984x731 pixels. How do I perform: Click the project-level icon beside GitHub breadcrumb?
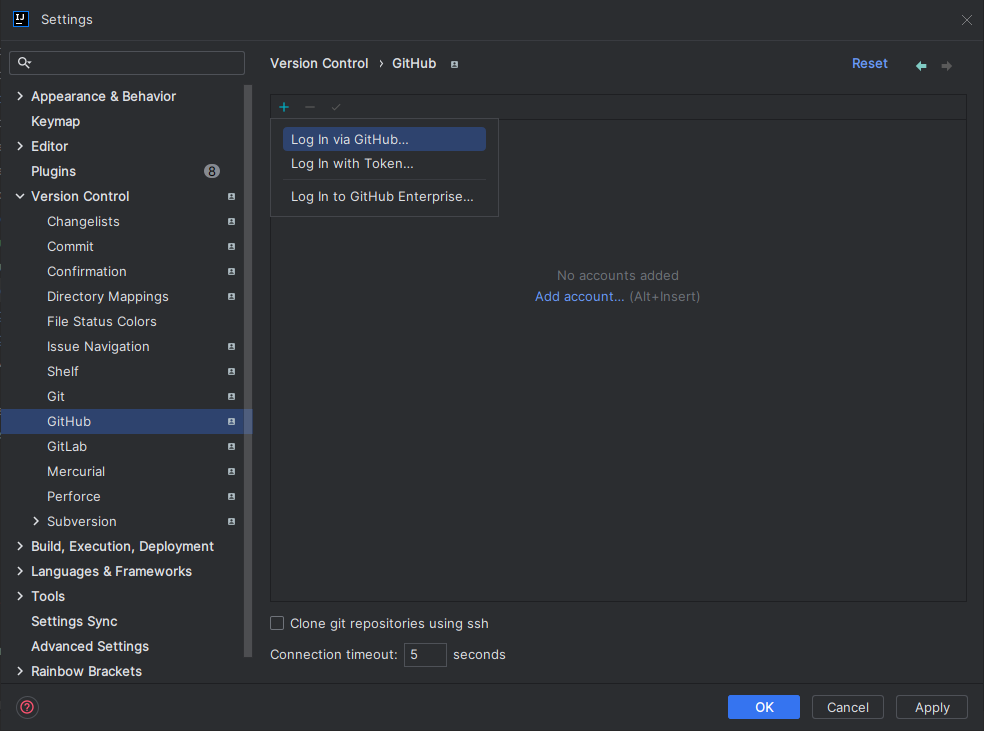pos(454,64)
